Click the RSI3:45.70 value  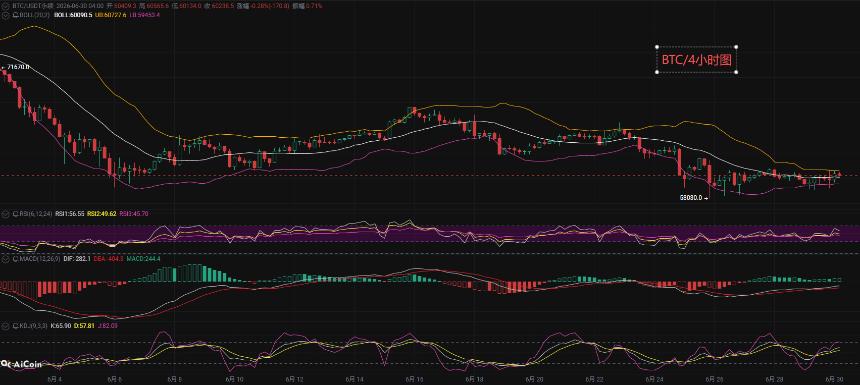point(133,213)
